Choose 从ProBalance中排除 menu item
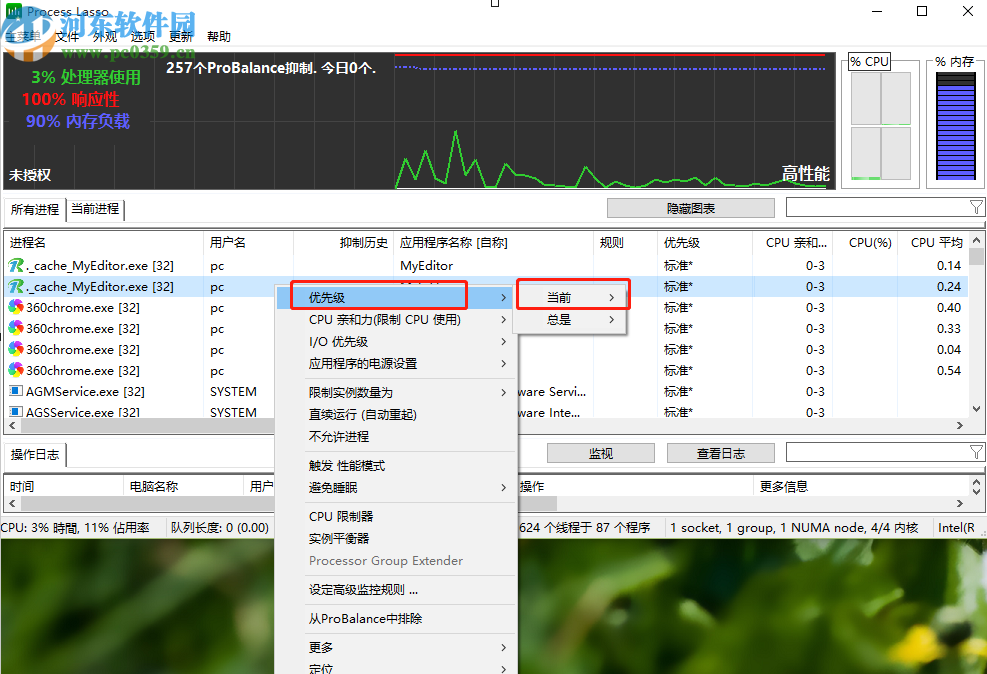This screenshot has width=987, height=674. 397,618
